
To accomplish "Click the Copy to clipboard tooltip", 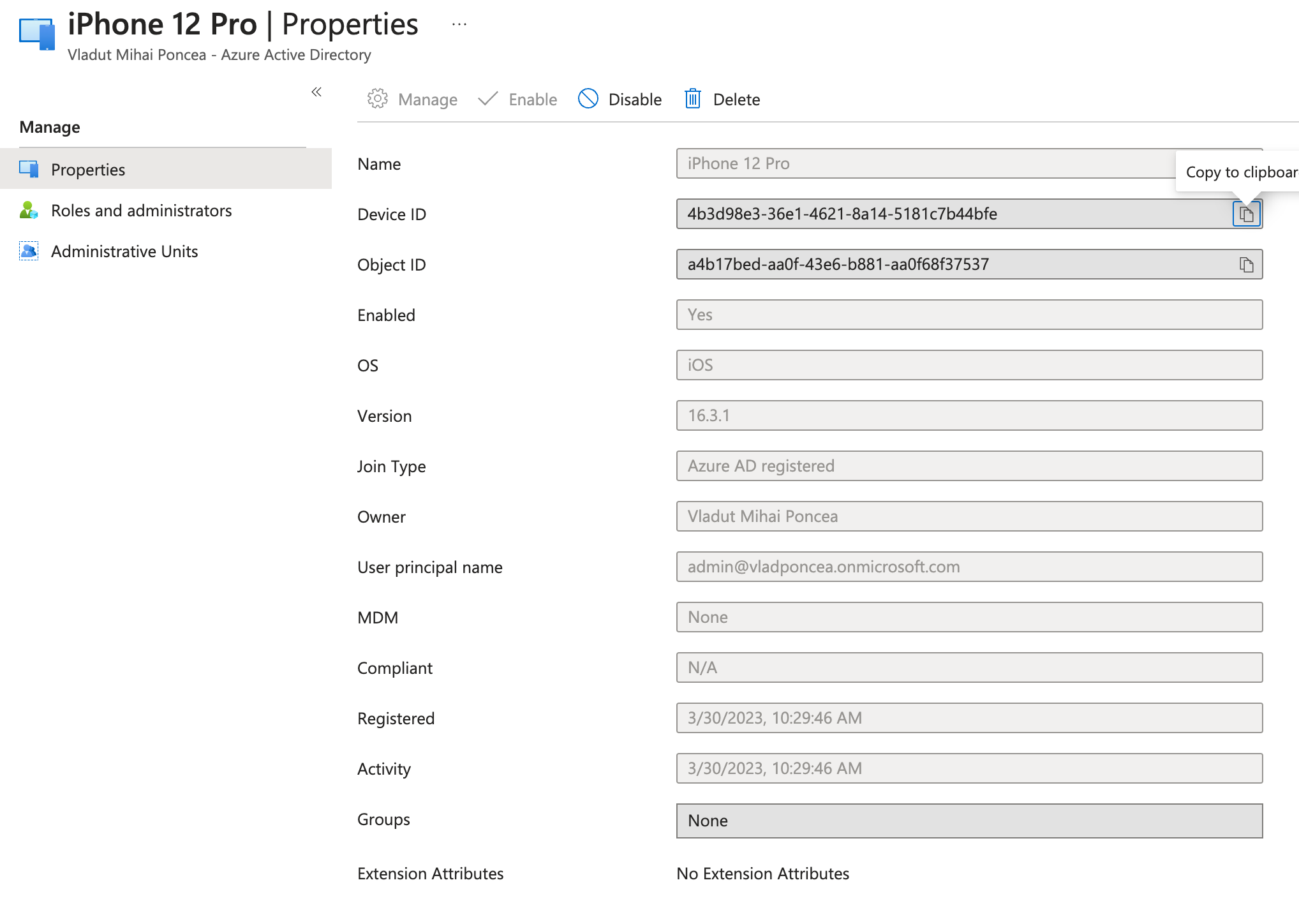I will [1238, 172].
